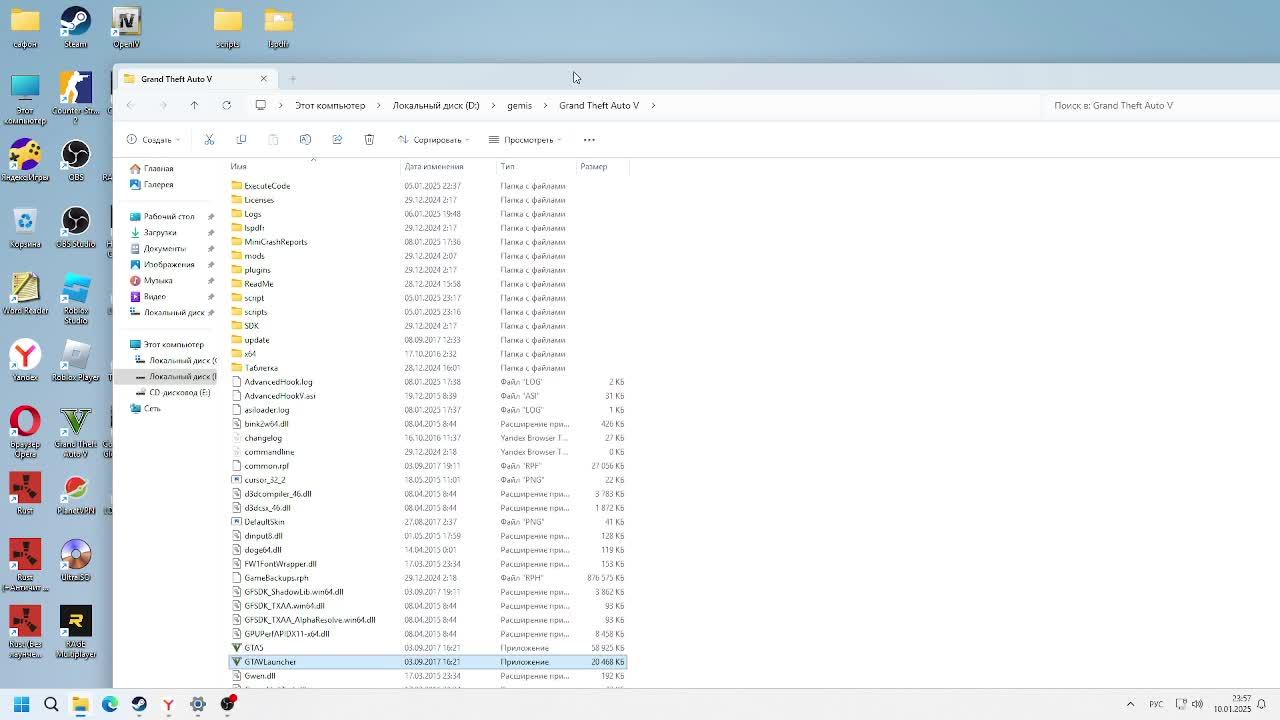Open the three-dots More options menu
The image size is (1280, 720).
click(x=589, y=140)
